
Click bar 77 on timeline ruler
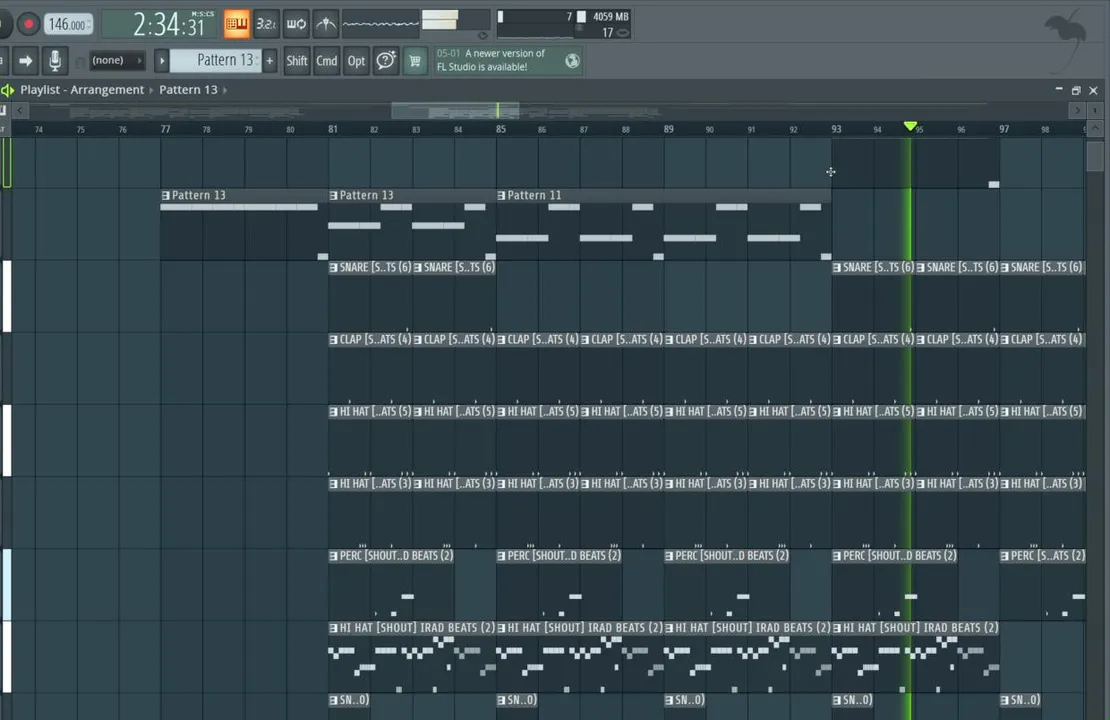pyautogui.click(x=165, y=129)
